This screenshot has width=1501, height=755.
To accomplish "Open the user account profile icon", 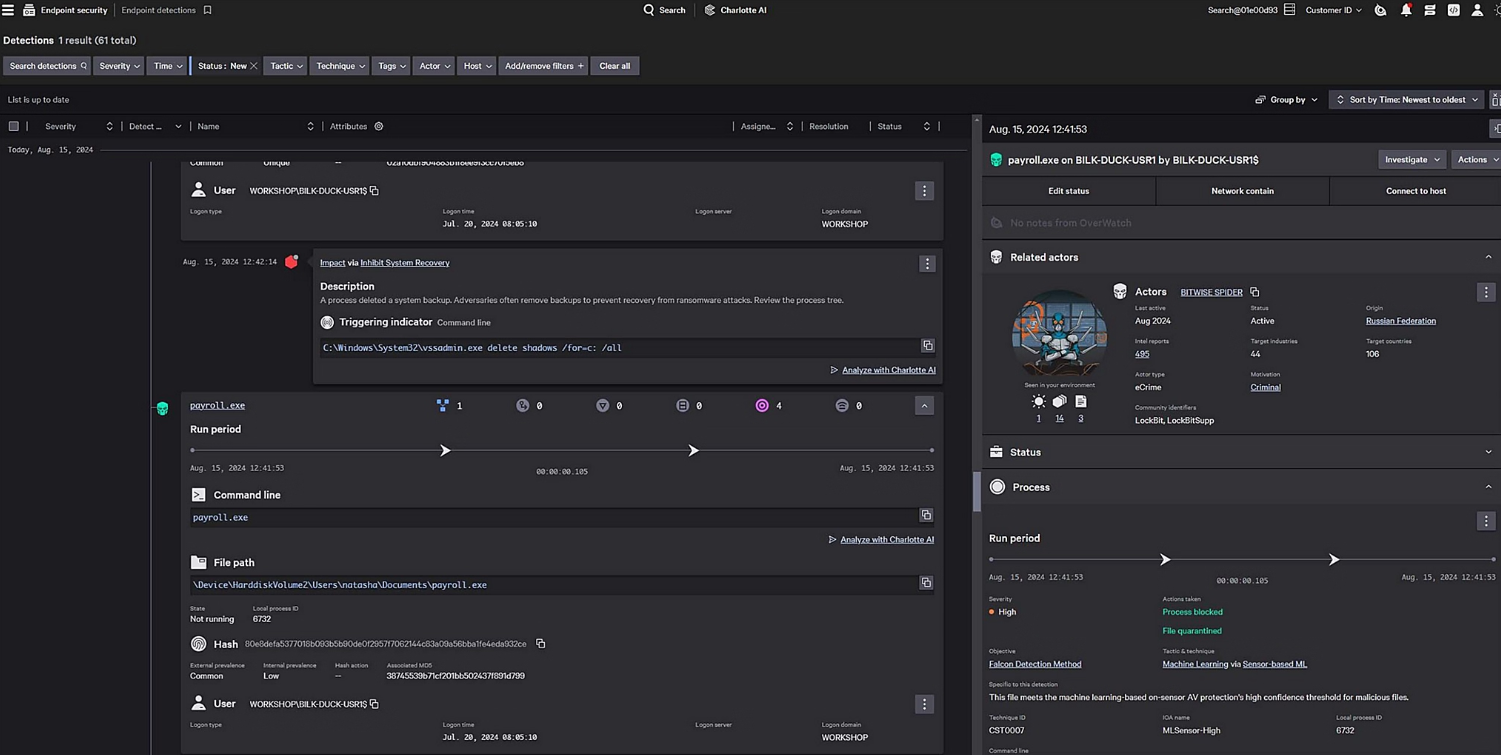I will (1477, 10).
